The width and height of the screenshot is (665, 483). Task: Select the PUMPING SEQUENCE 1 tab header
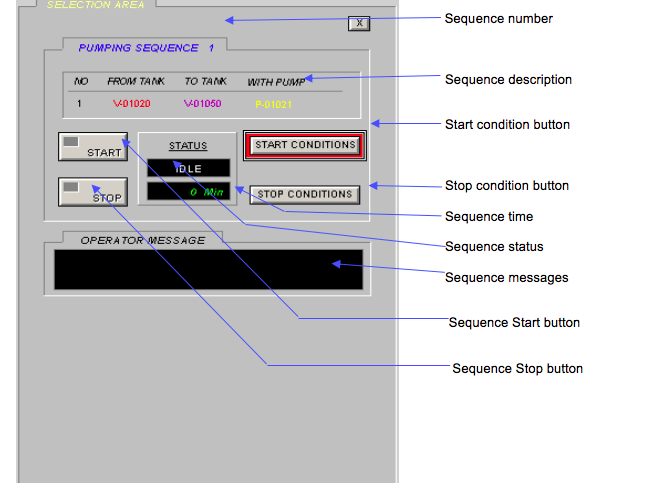(146, 47)
